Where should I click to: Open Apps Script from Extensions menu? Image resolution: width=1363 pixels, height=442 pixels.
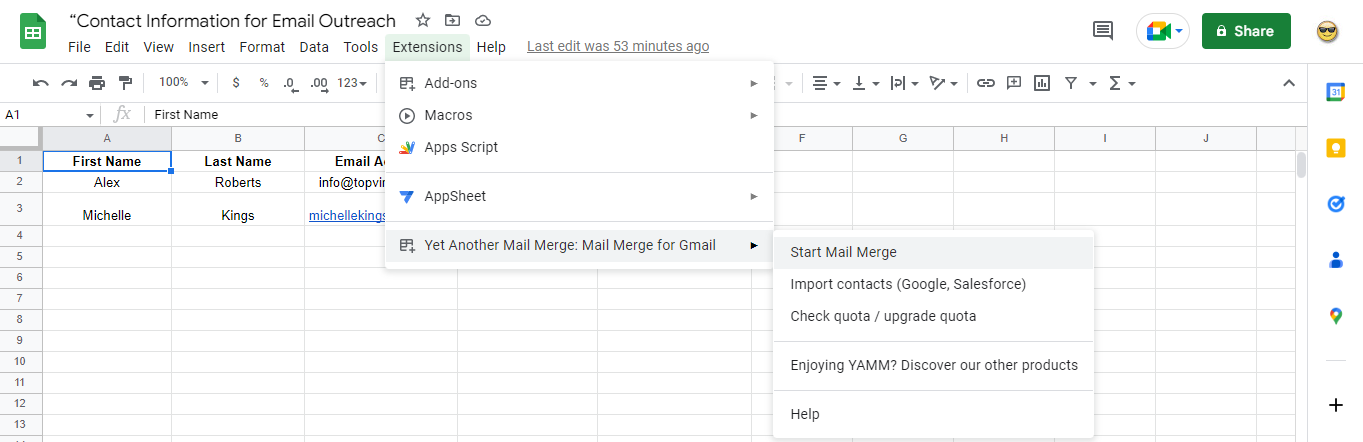(x=579, y=147)
